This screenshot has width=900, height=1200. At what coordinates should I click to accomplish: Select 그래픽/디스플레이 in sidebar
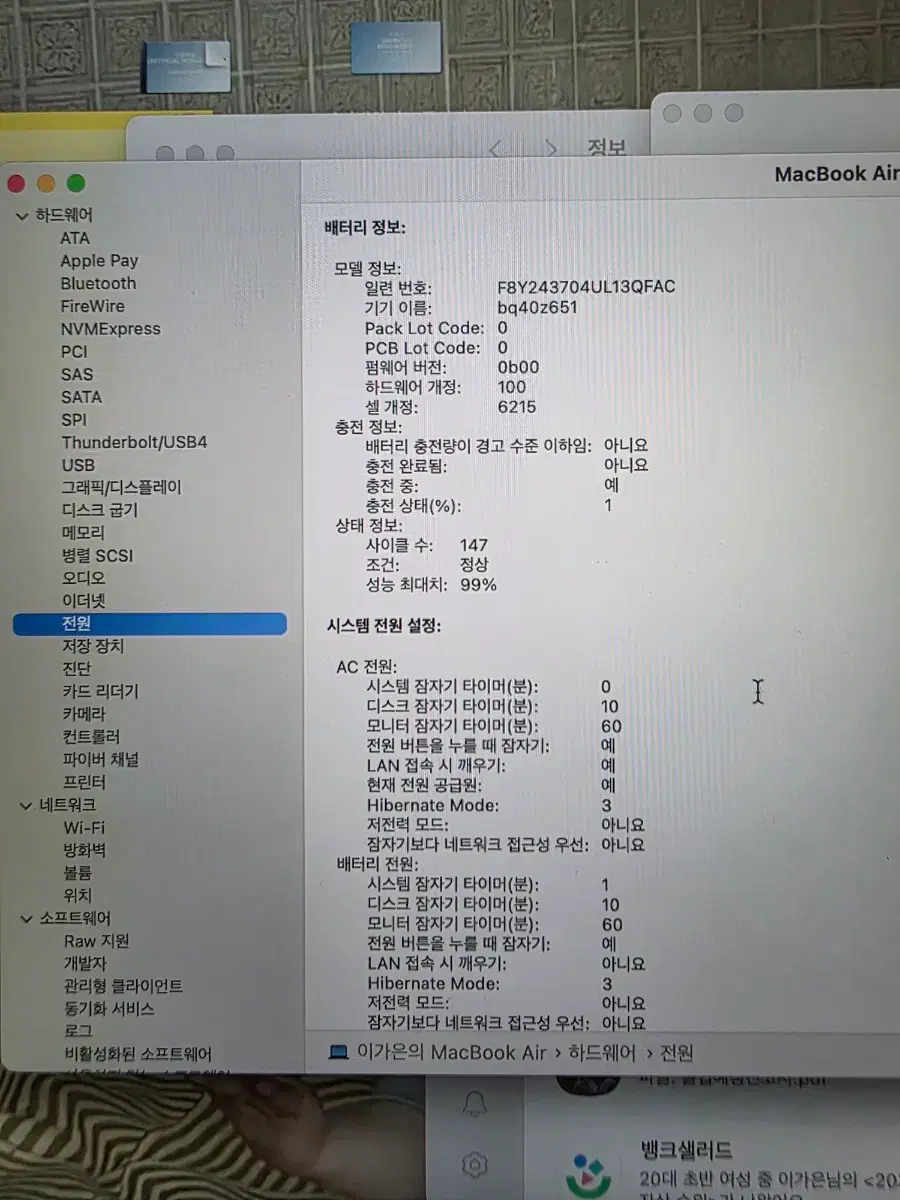121,488
